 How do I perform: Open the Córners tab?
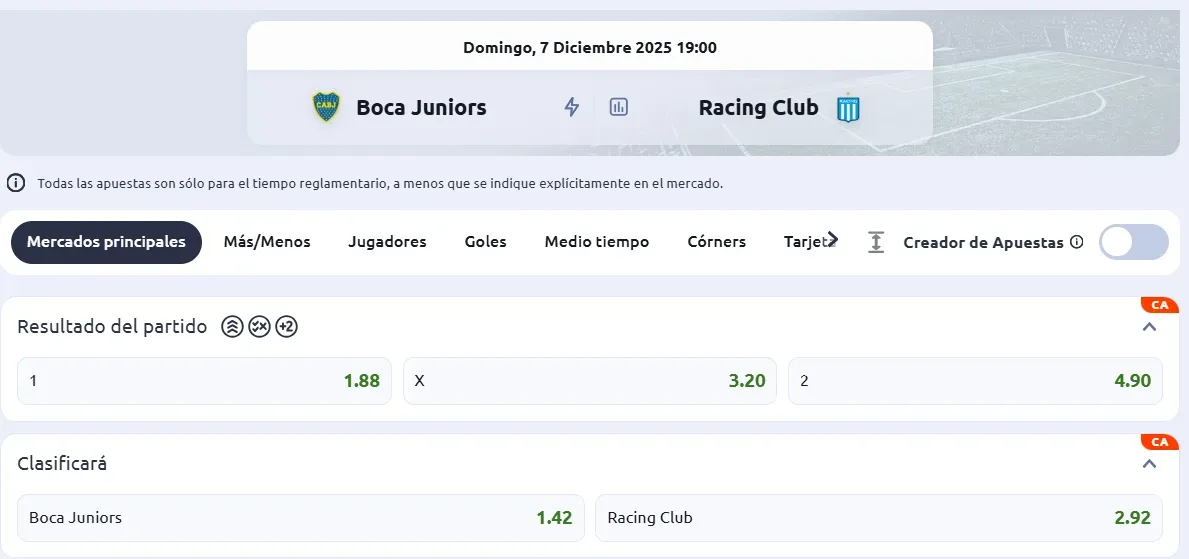pyautogui.click(x=716, y=242)
